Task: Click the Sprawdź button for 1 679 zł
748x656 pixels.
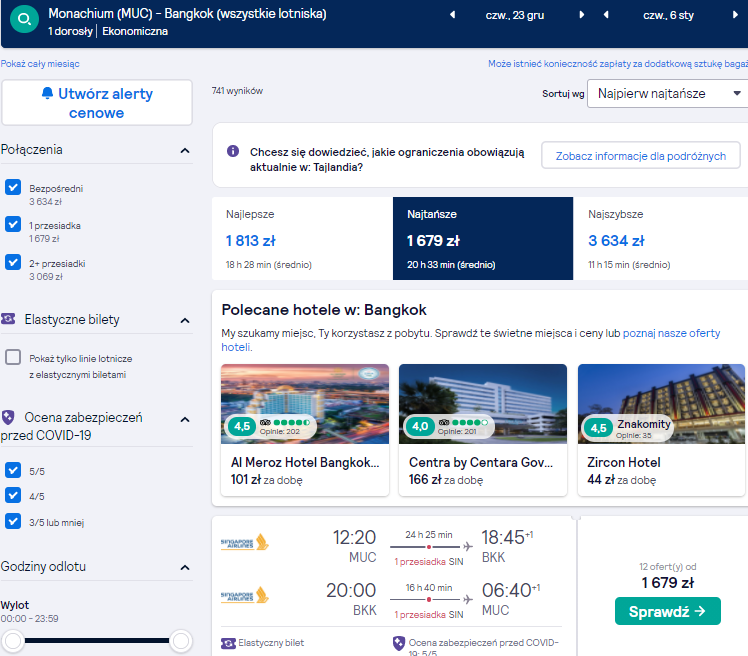Action: [x=667, y=611]
